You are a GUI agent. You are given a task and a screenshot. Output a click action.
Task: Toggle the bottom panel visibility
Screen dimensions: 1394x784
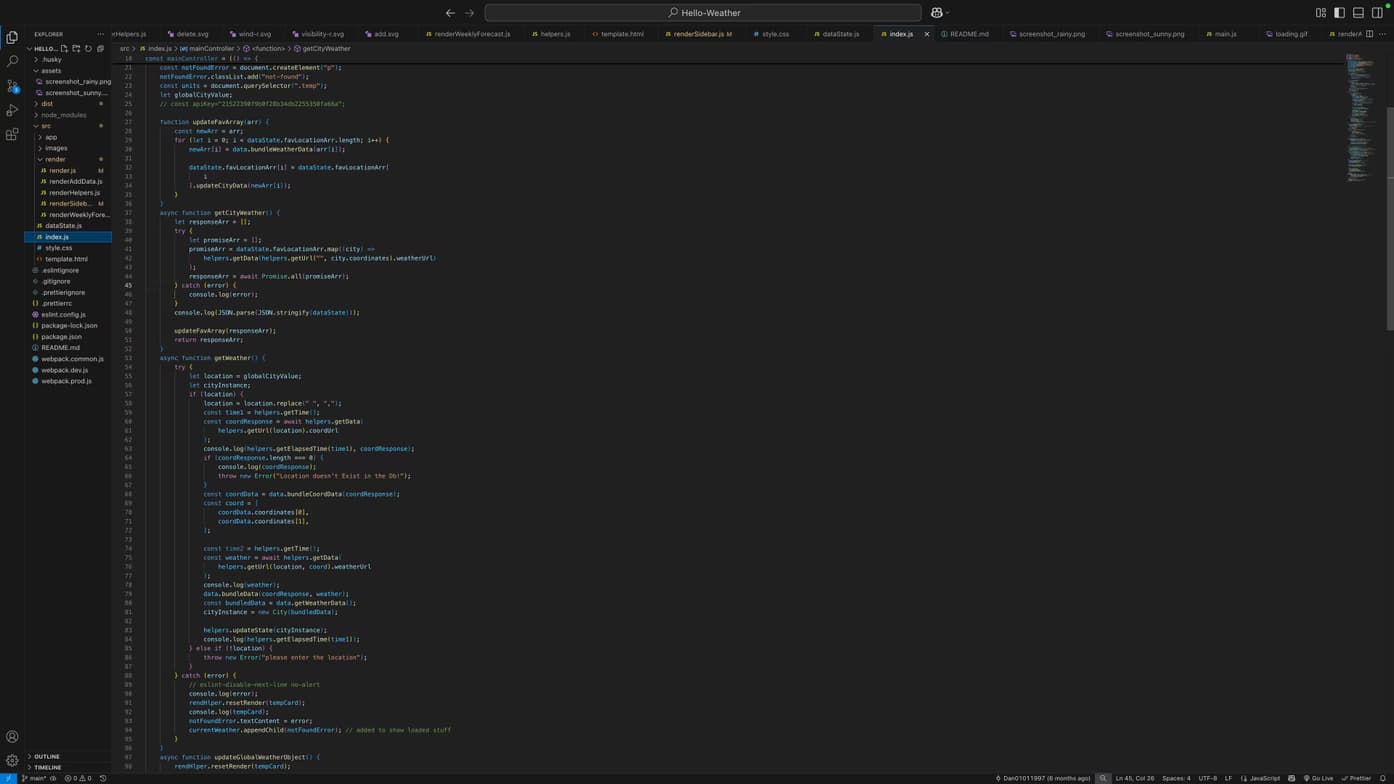coord(1358,13)
